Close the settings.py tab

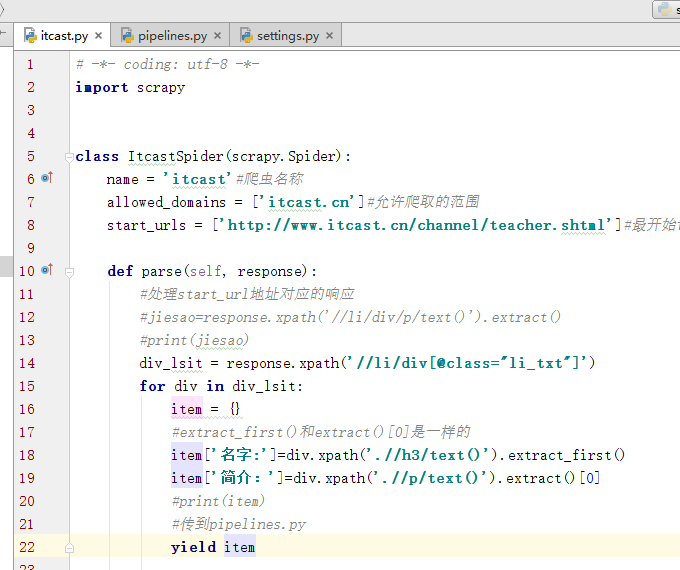(330, 36)
